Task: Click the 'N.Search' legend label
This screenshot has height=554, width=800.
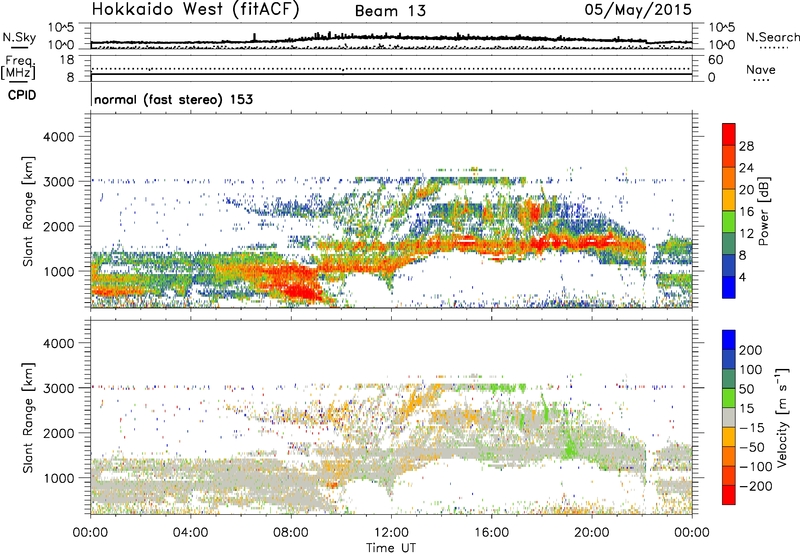Action: (x=772, y=37)
